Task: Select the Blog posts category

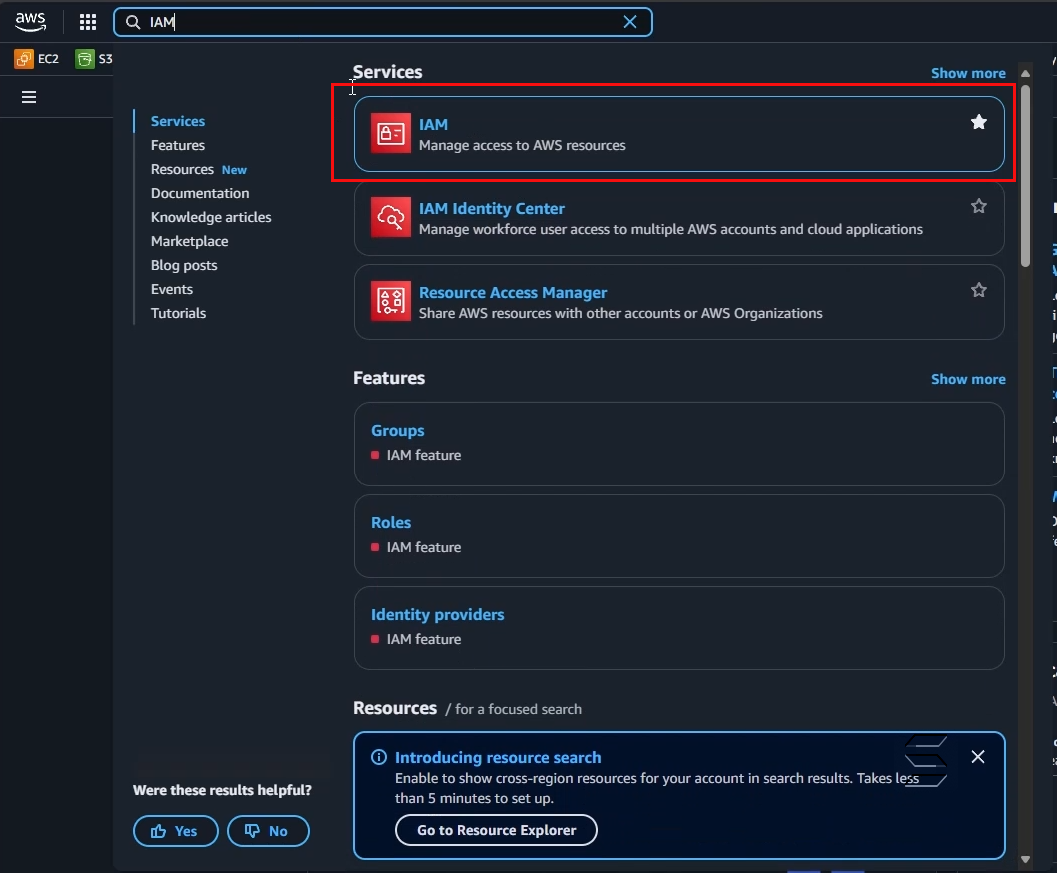Action: click(184, 266)
